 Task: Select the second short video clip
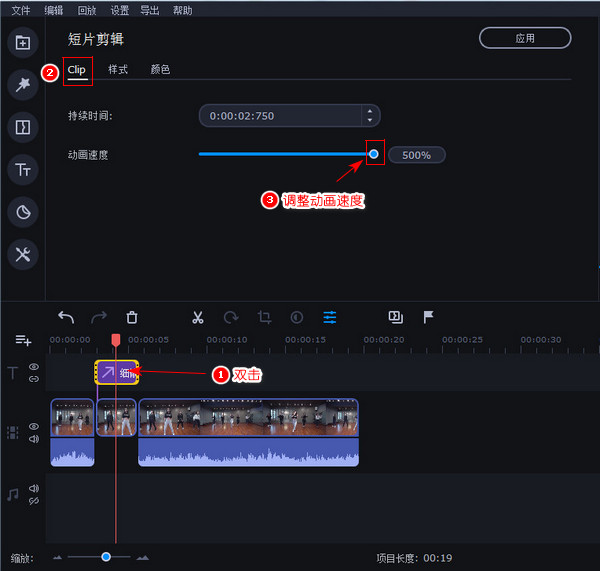click(117, 417)
